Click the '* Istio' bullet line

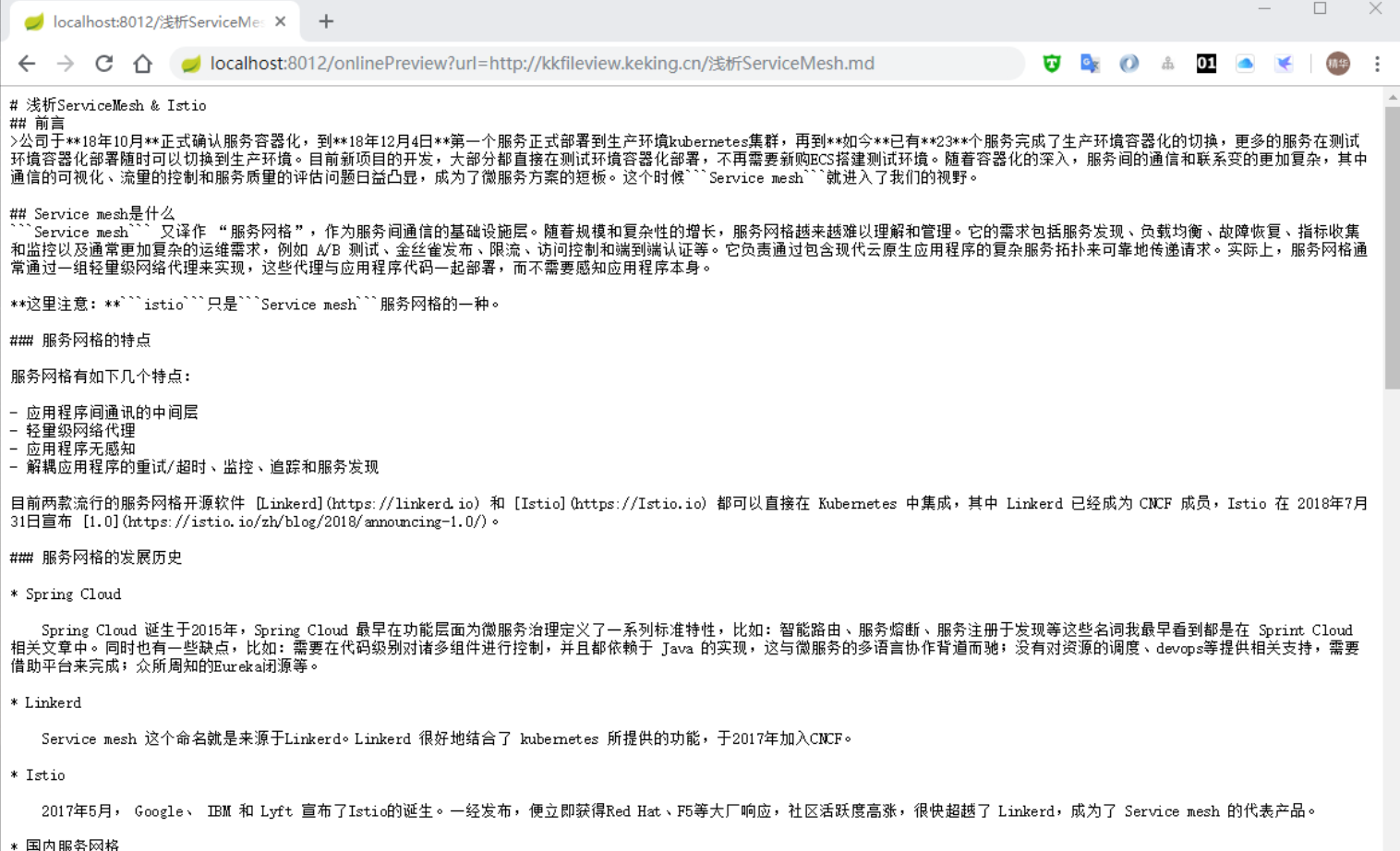pos(37,775)
